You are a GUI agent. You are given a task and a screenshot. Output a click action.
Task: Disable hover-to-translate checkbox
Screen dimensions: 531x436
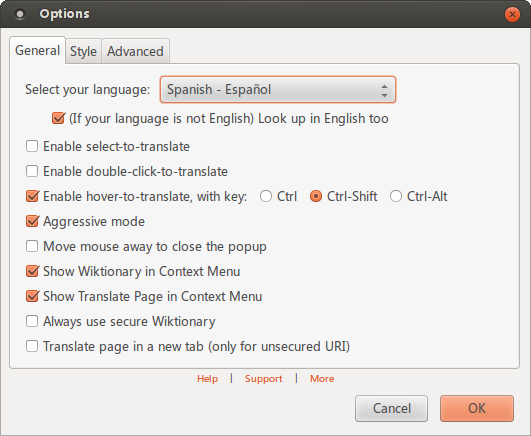[32, 196]
